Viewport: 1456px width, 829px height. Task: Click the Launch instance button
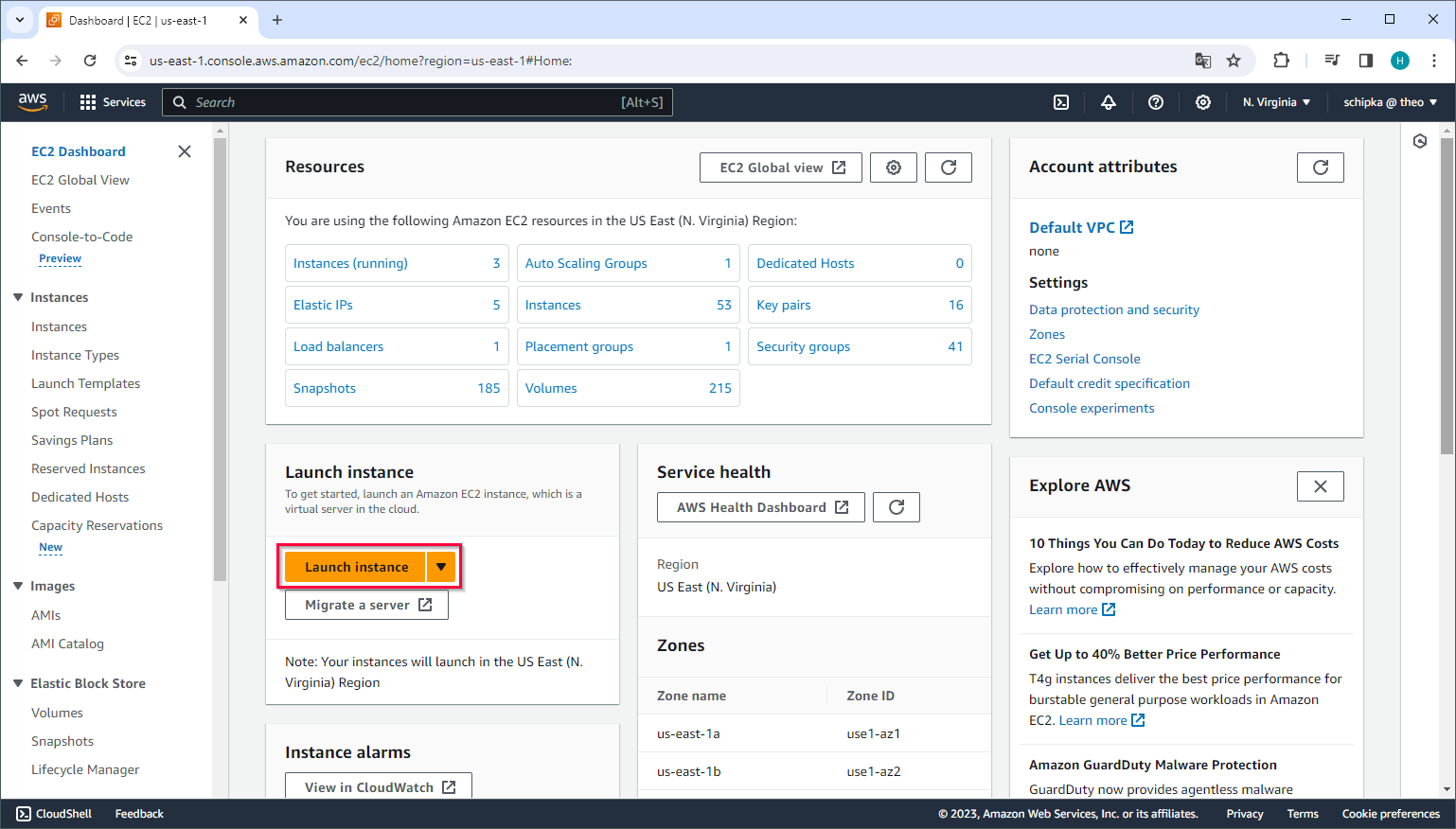[x=356, y=567]
